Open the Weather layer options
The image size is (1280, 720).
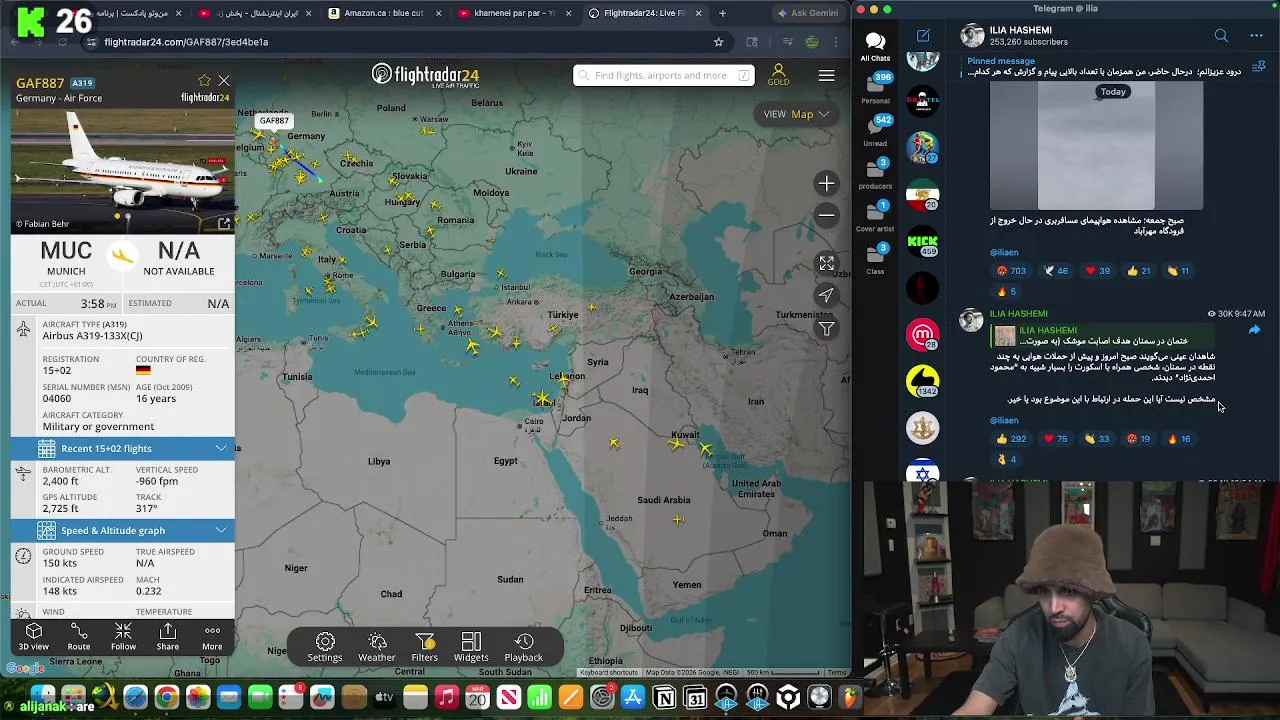tap(377, 648)
